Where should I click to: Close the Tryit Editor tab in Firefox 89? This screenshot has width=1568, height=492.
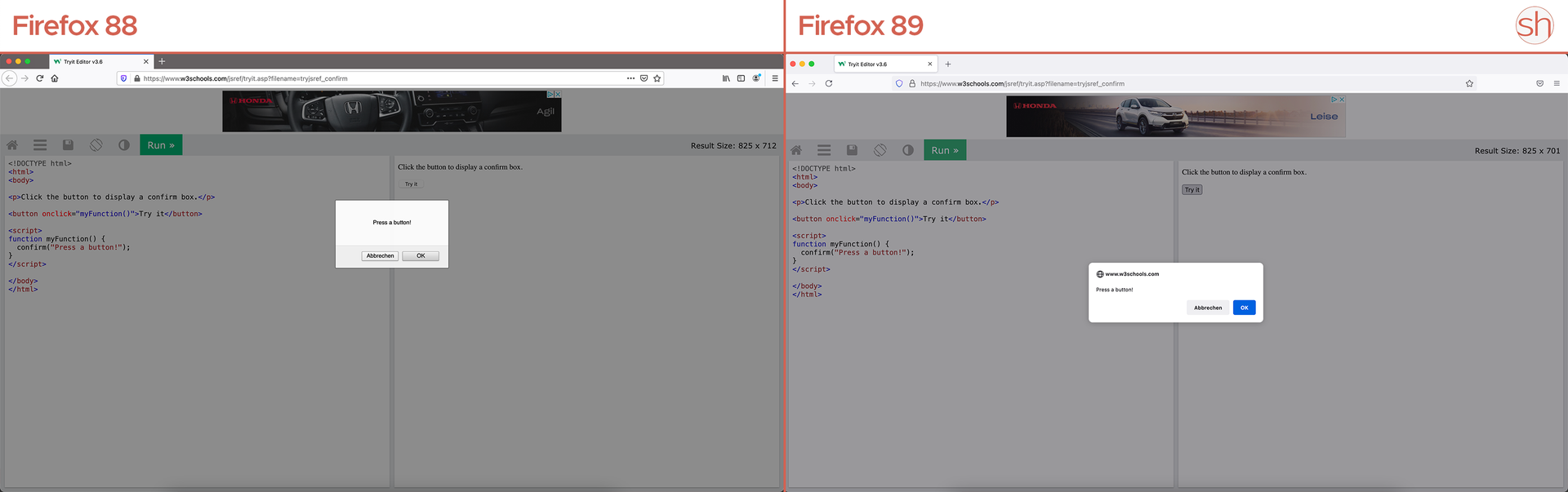click(x=929, y=64)
